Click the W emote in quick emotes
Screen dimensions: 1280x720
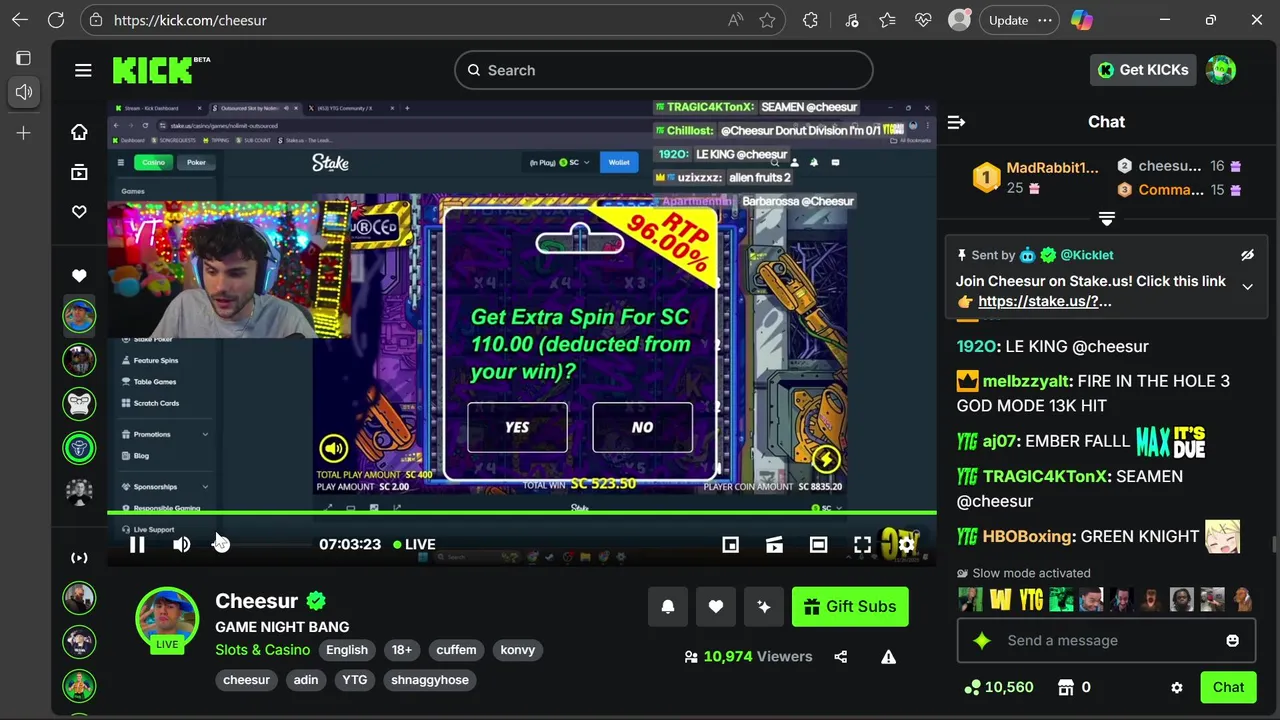pos(1001,600)
